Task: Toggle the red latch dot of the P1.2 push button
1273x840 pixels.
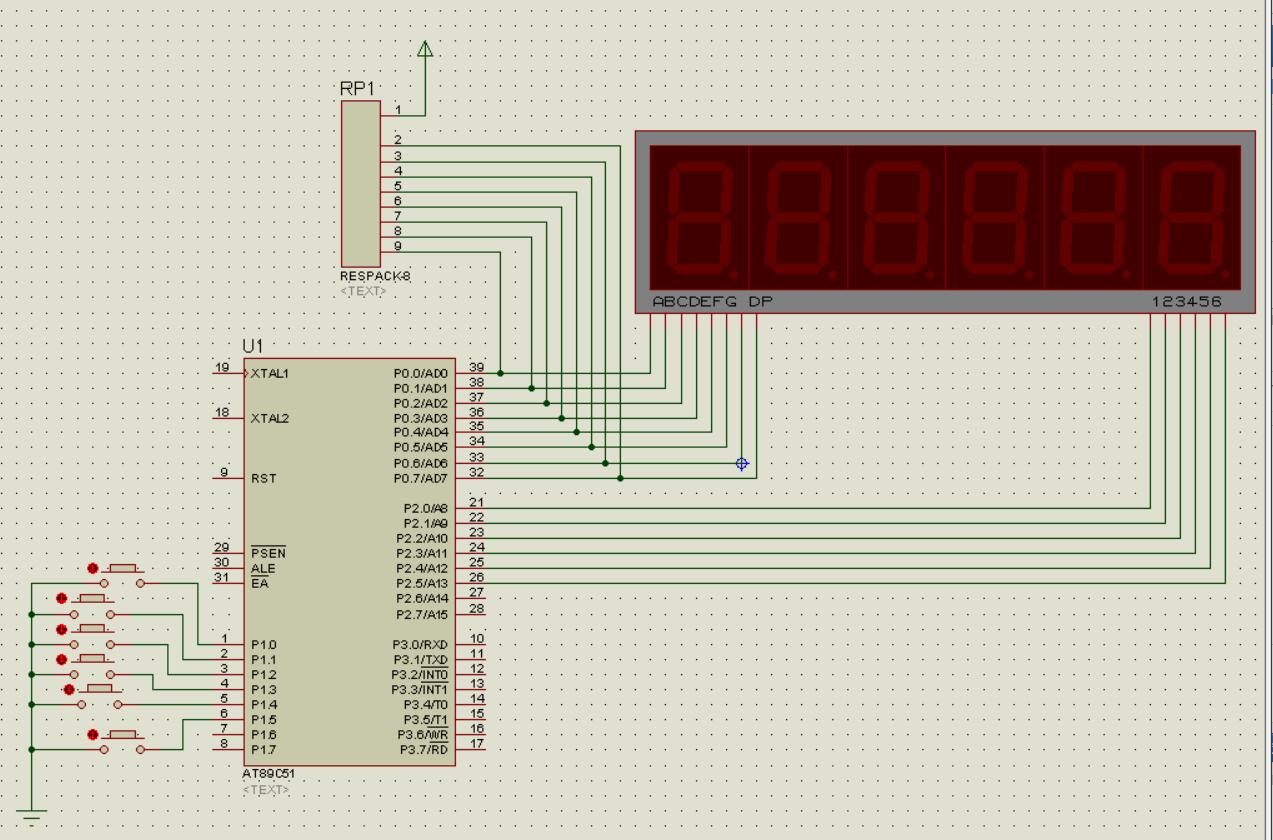Action: 62,629
